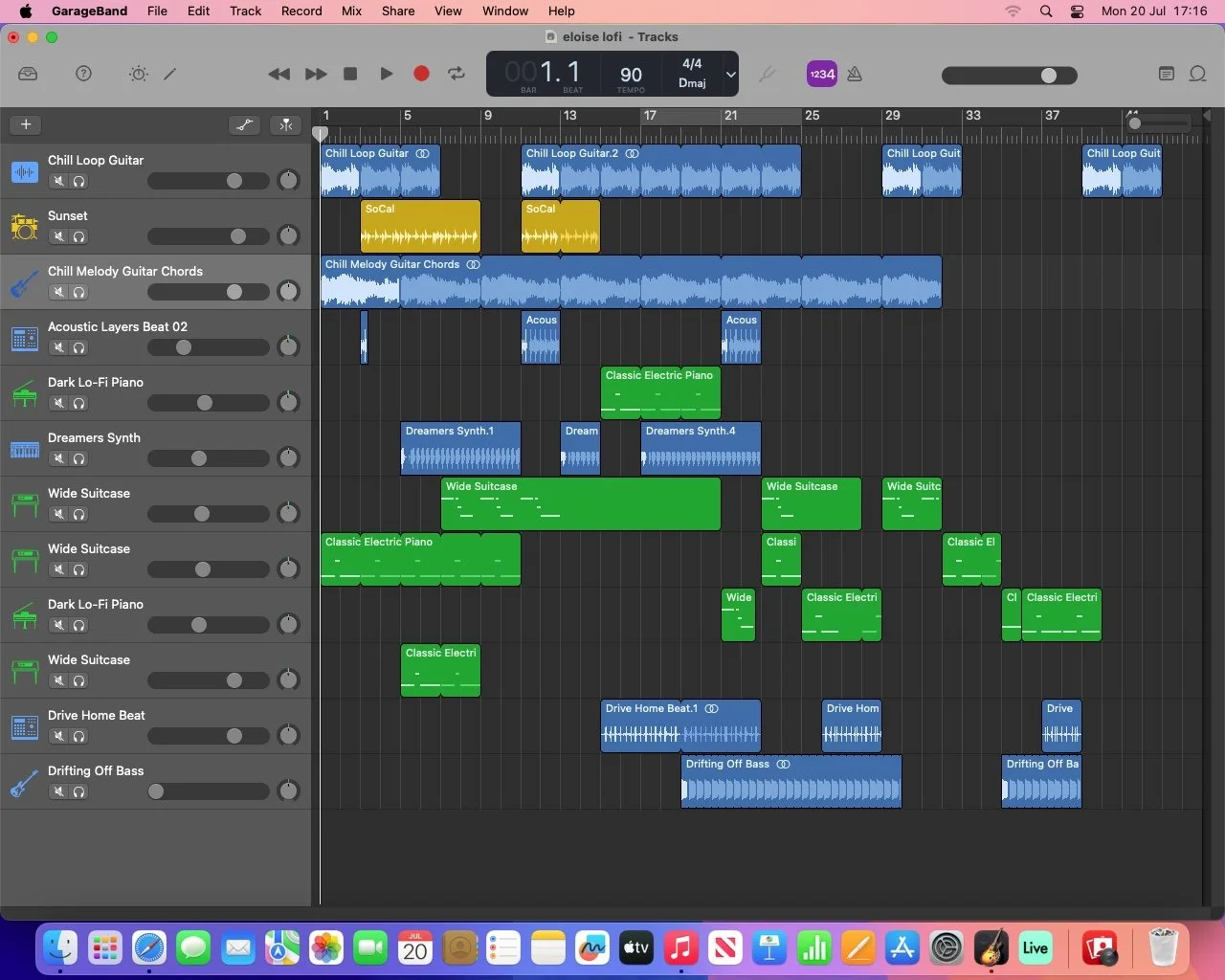Select the Chill Loop Guitar.2 region

(661, 171)
